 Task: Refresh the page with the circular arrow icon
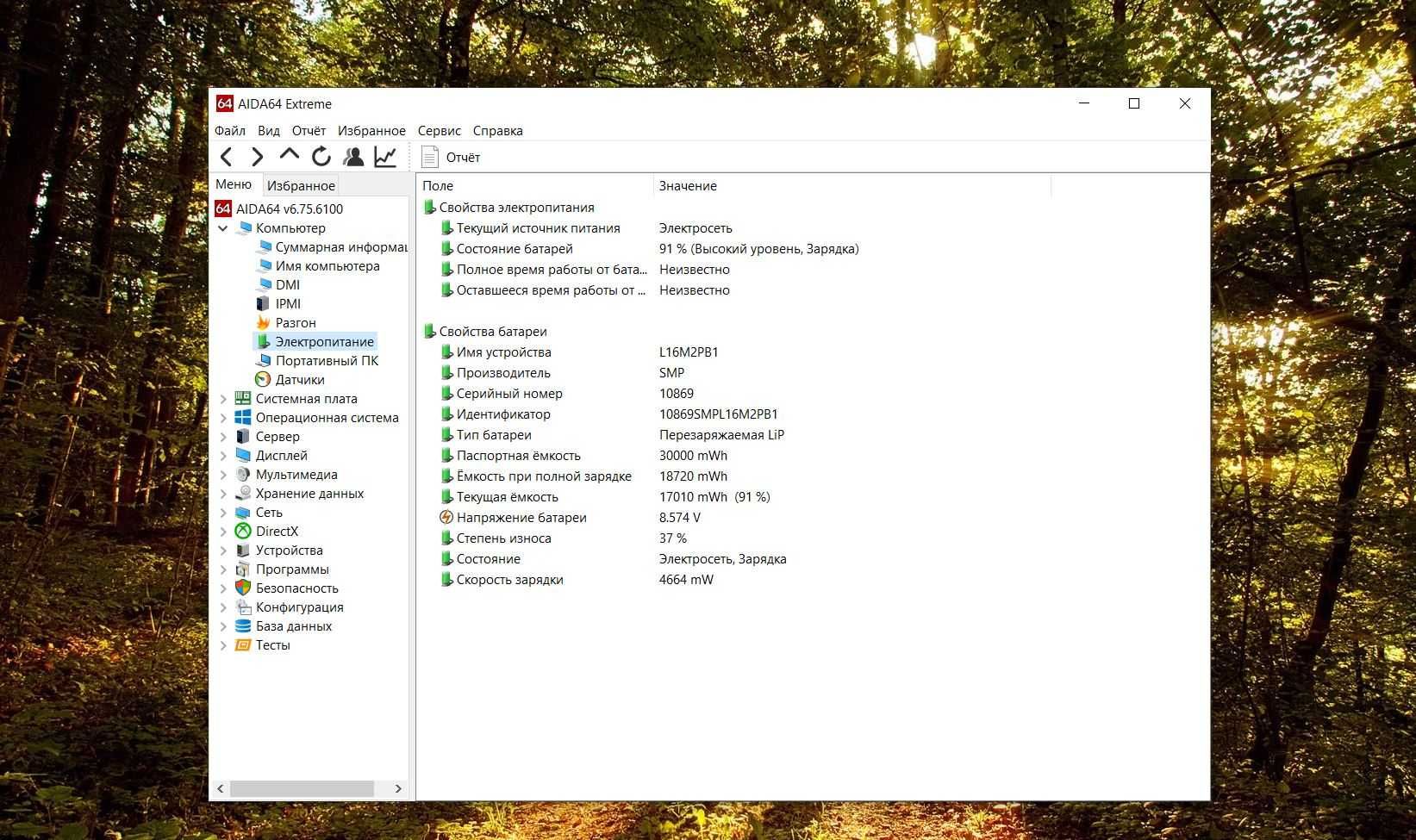point(321,157)
